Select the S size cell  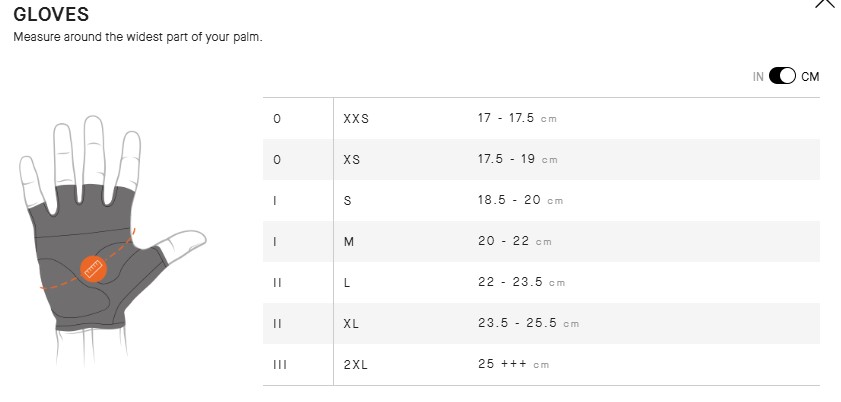coord(348,200)
